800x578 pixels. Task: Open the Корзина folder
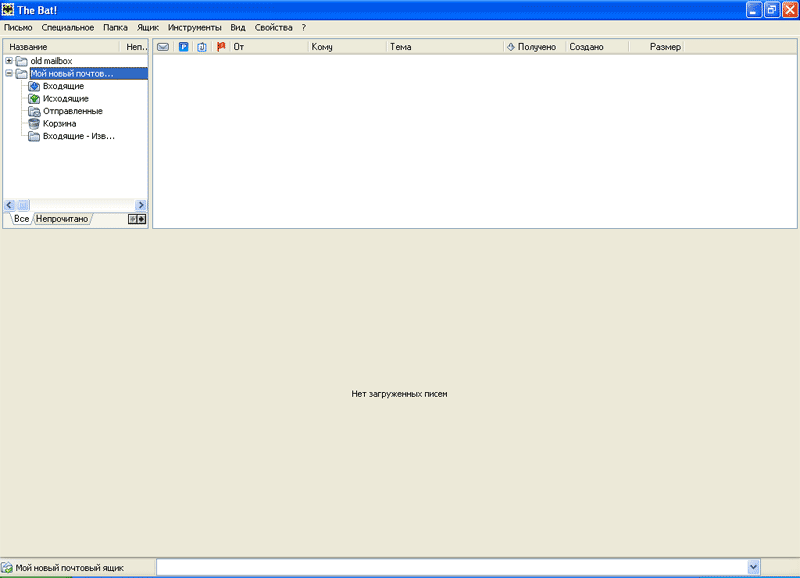pyautogui.click(x=59, y=123)
